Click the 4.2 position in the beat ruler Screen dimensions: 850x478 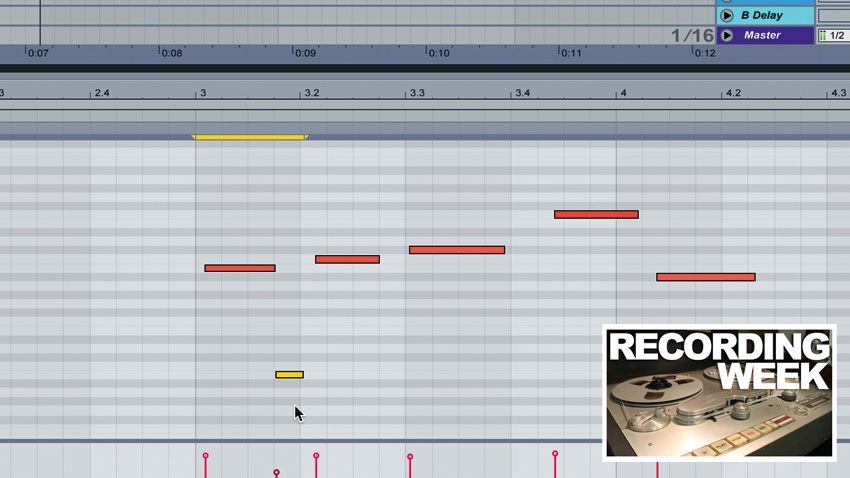733,93
